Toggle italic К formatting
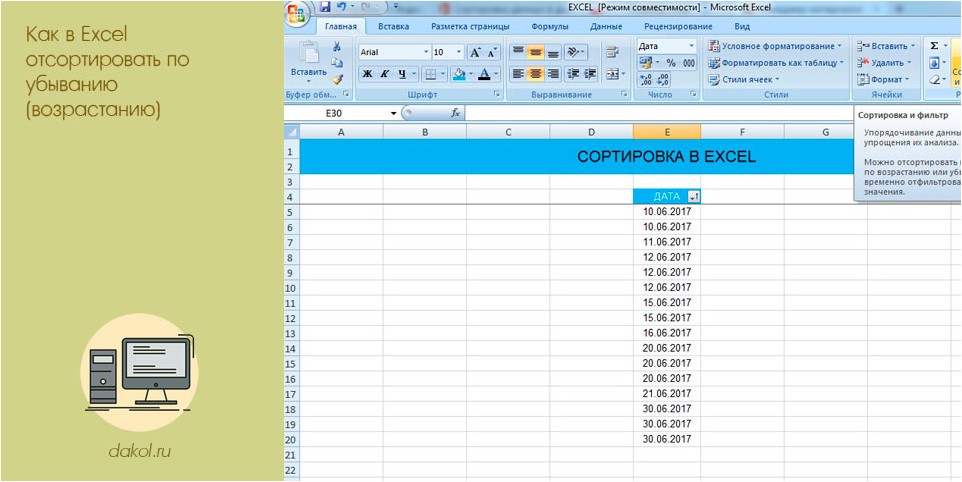Image resolution: width=962 pixels, height=482 pixels. 385,74
